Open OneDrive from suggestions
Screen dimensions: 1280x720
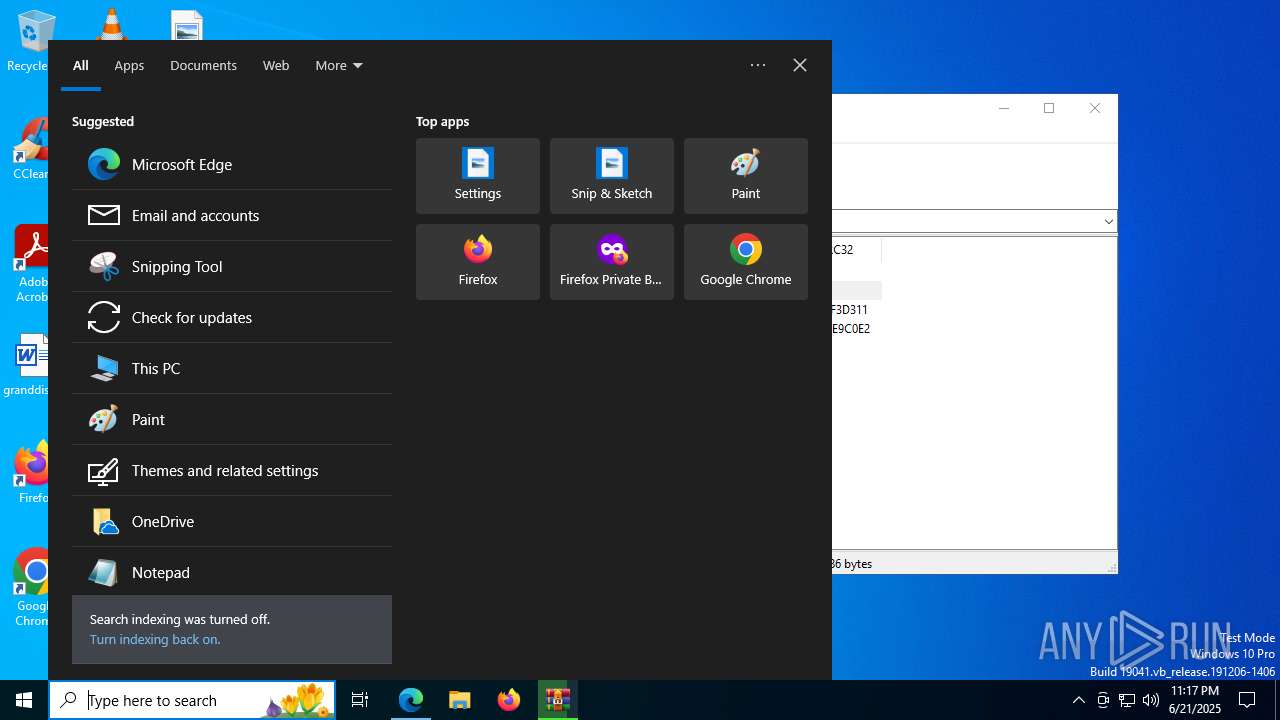pos(232,521)
